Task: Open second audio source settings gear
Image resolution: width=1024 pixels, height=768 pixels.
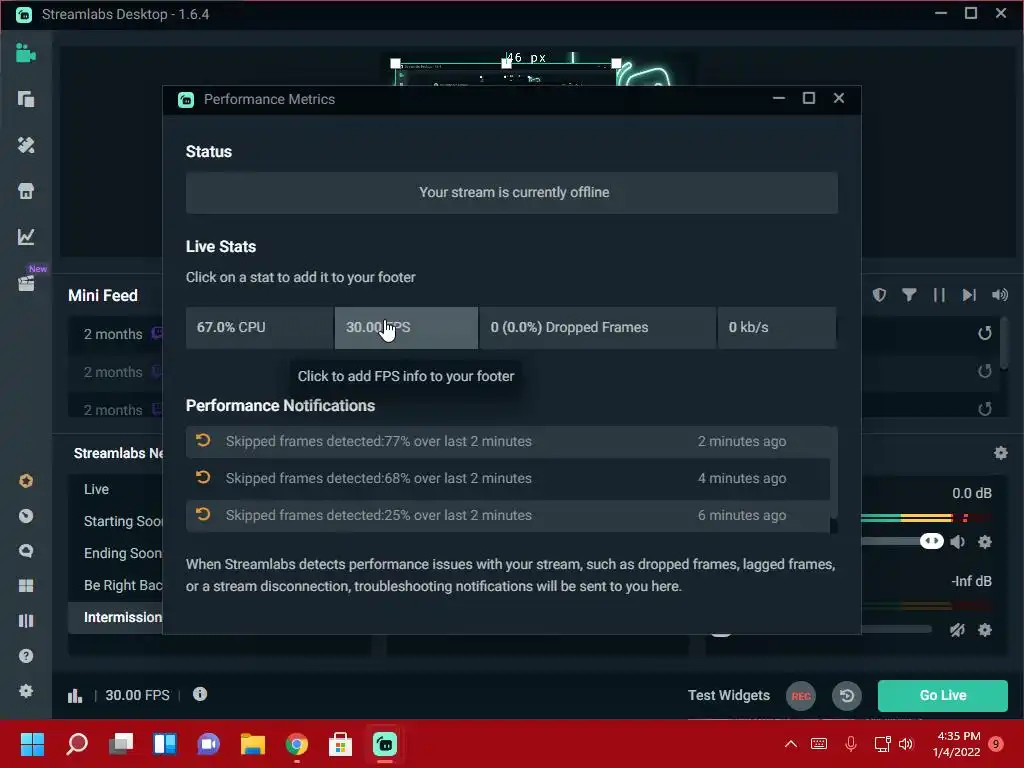Action: click(x=985, y=630)
